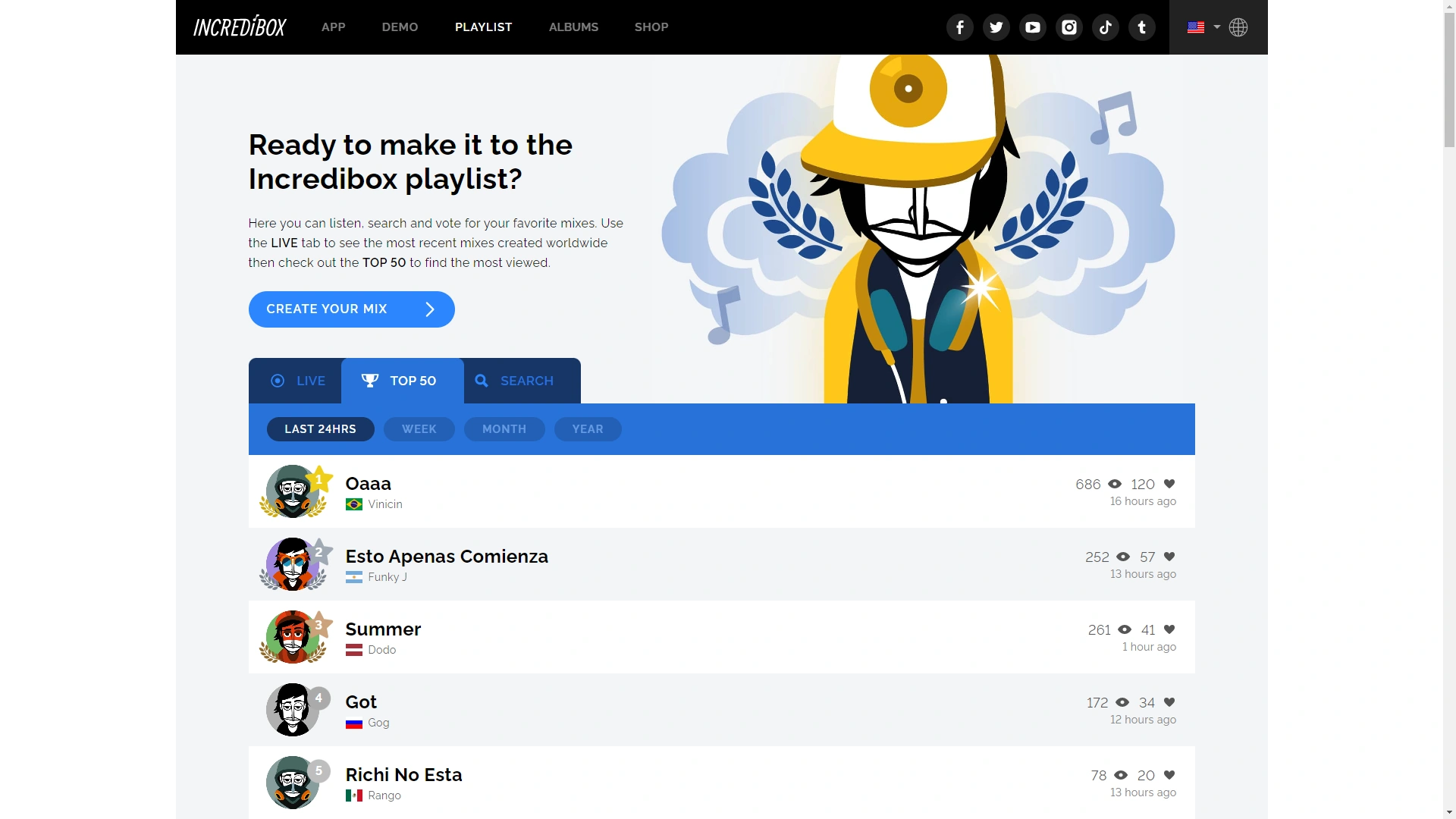Click the Incredibox logo
Screen dimensions: 1456x819
pos(240,27)
